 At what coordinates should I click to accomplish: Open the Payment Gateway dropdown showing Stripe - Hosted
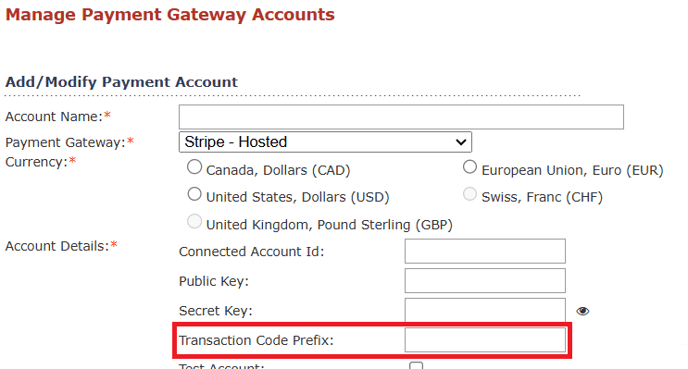coord(325,142)
